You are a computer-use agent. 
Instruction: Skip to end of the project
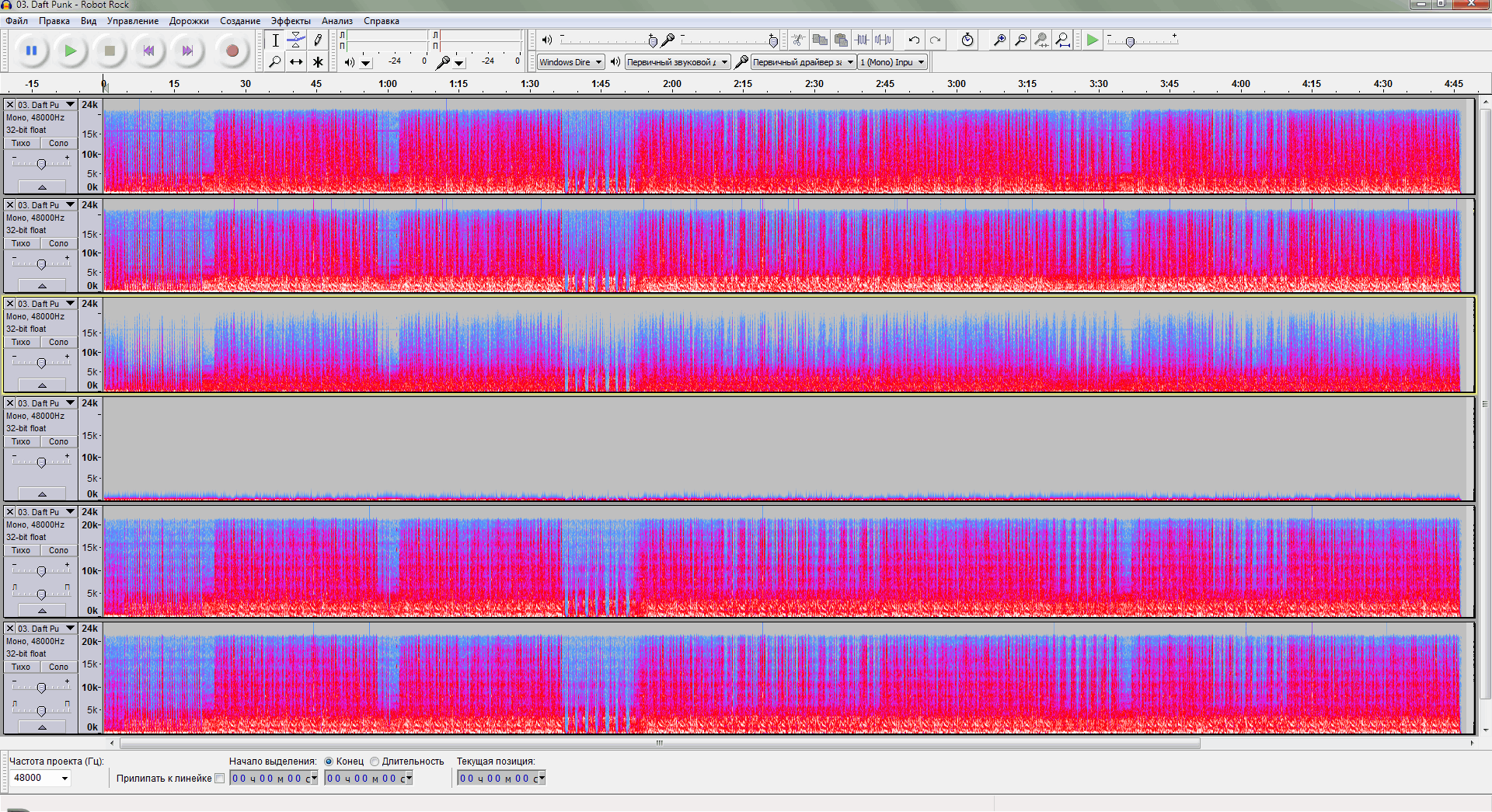(x=187, y=51)
